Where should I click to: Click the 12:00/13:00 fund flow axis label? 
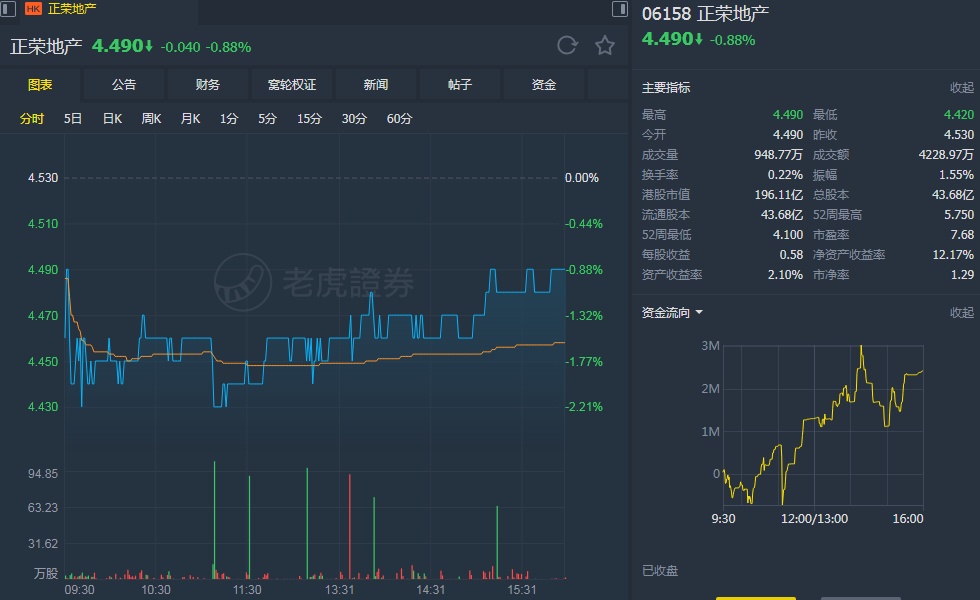click(814, 519)
